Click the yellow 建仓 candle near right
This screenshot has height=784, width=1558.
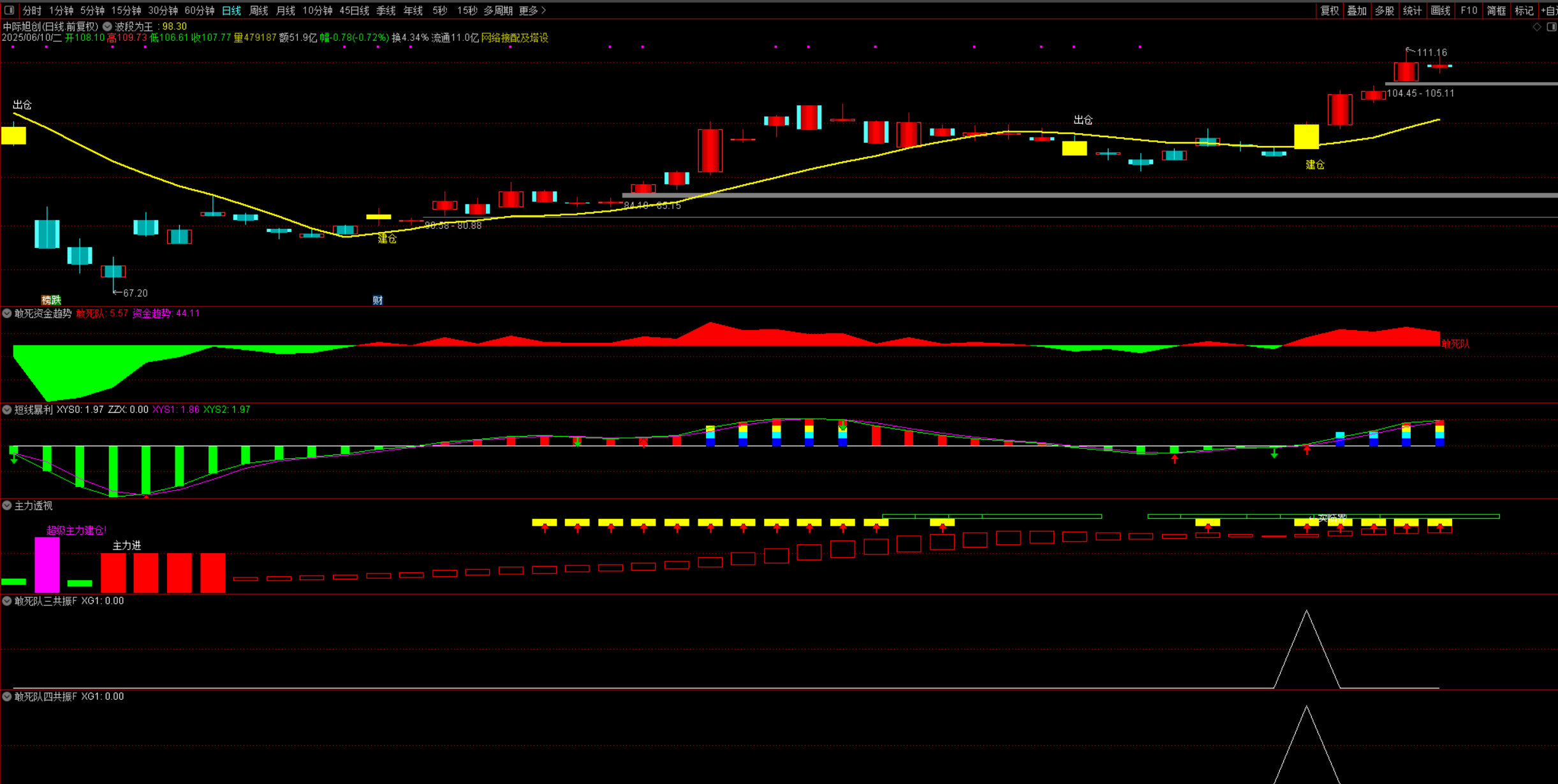[x=1306, y=136]
